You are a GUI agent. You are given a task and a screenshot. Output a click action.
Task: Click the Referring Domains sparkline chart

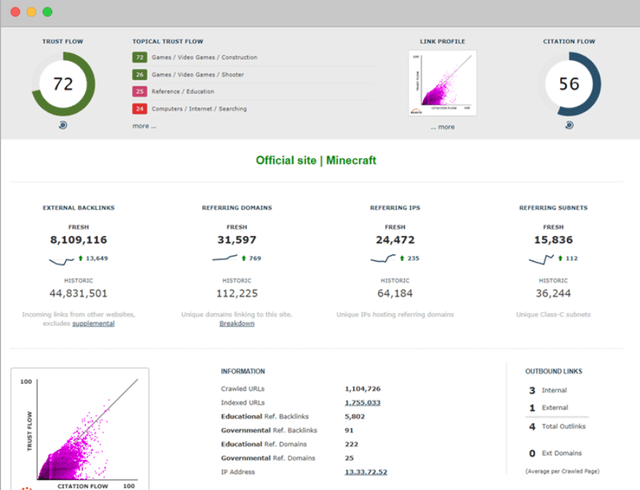(x=224, y=258)
